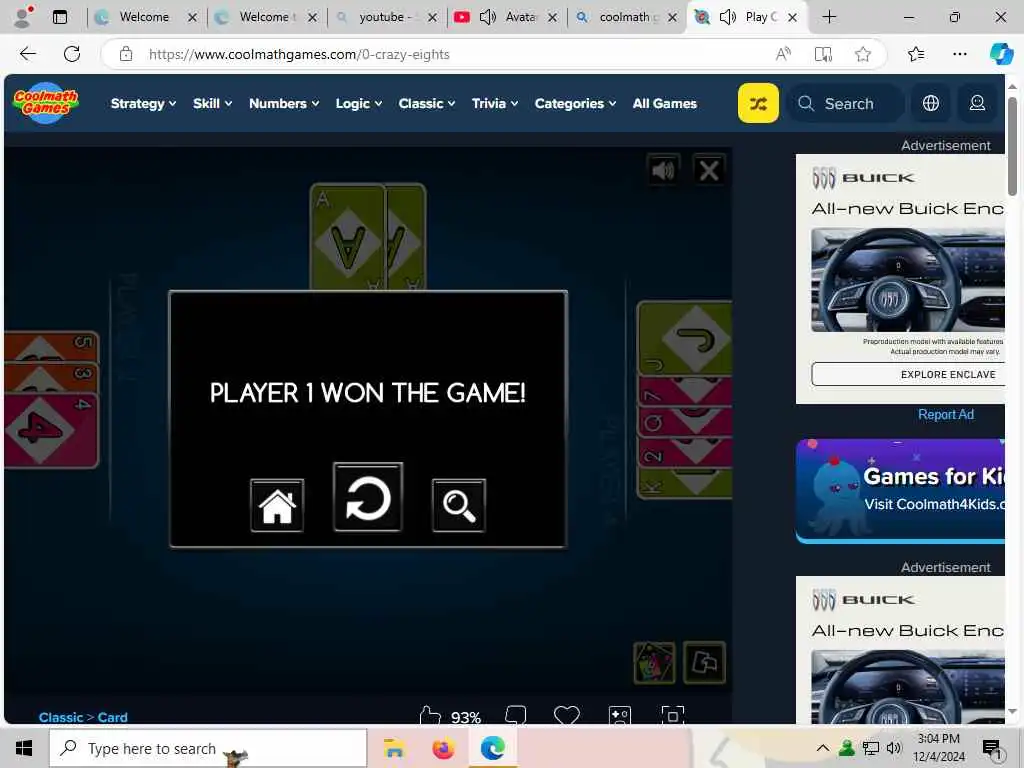Screen dimensions: 1024x768
Task: Enter fullscreen mode for the game
Action: 673,715
